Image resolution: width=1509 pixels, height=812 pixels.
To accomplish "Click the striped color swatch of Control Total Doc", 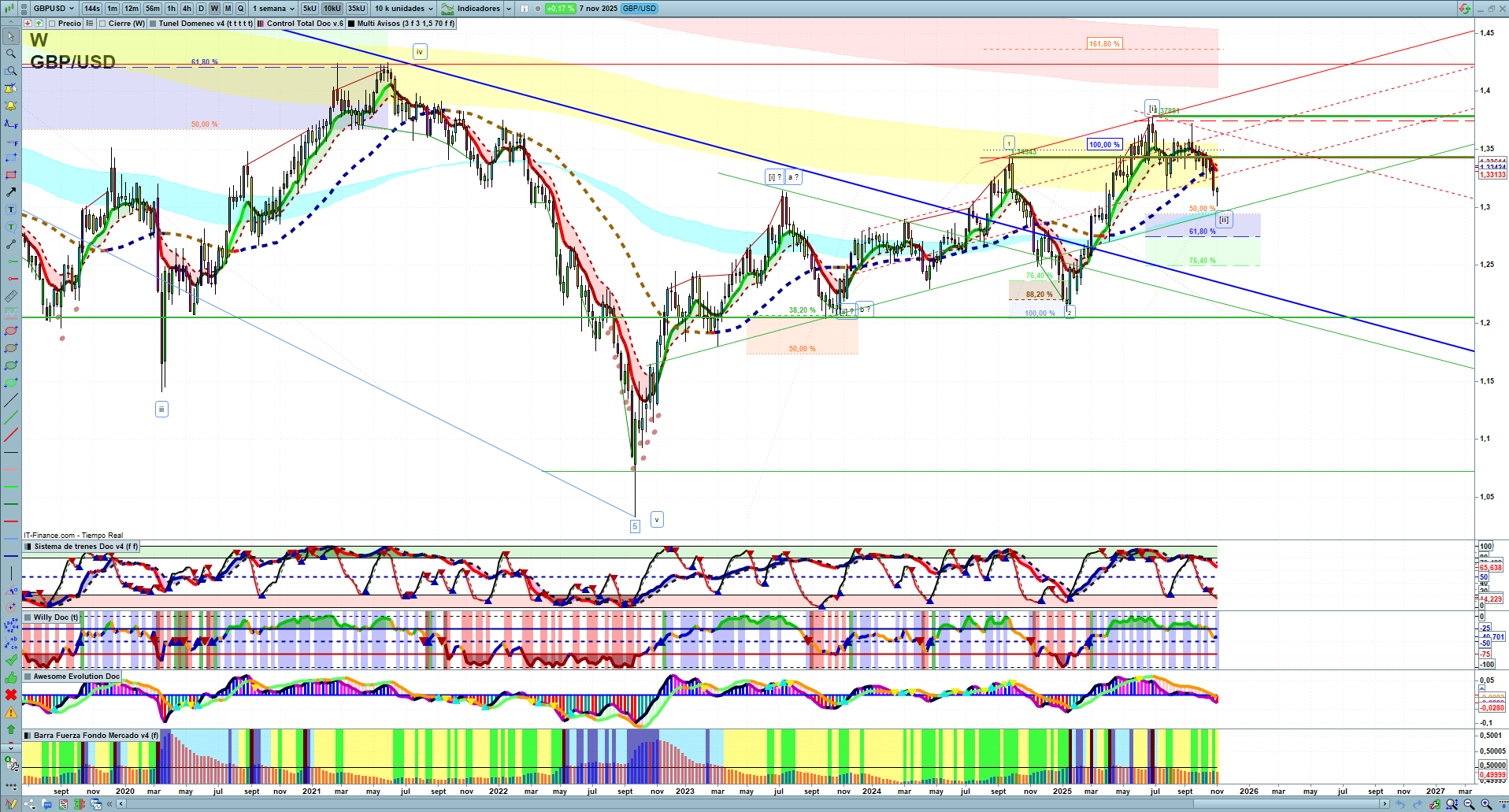I will (x=261, y=24).
